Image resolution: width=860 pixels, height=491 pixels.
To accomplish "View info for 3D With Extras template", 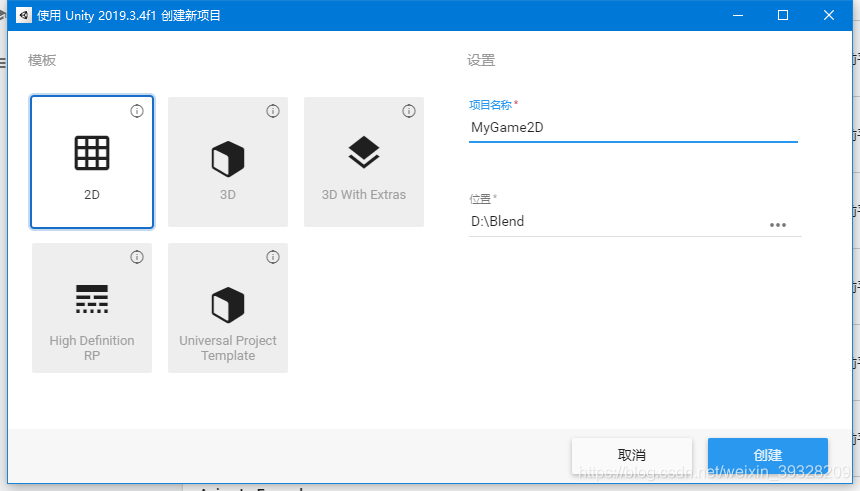I will click(409, 111).
